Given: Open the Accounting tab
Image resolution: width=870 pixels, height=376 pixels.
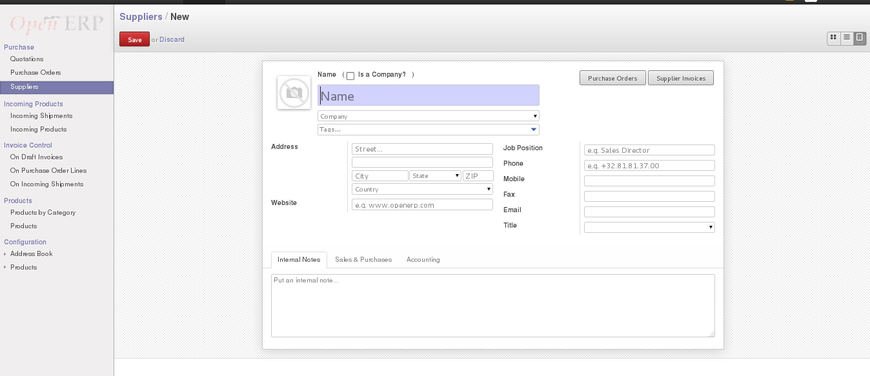Looking at the screenshot, I should point(423,260).
